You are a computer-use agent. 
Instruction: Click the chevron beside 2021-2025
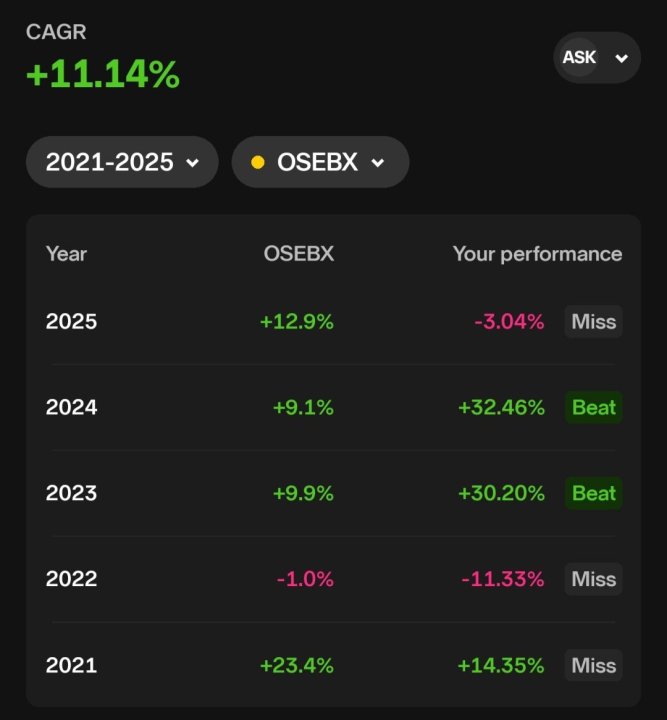[192, 162]
